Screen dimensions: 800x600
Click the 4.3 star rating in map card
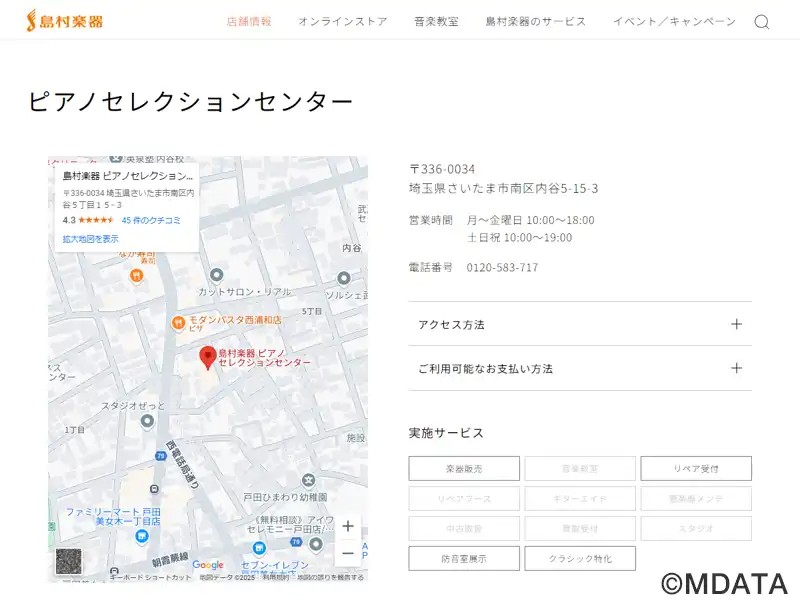coord(88,220)
